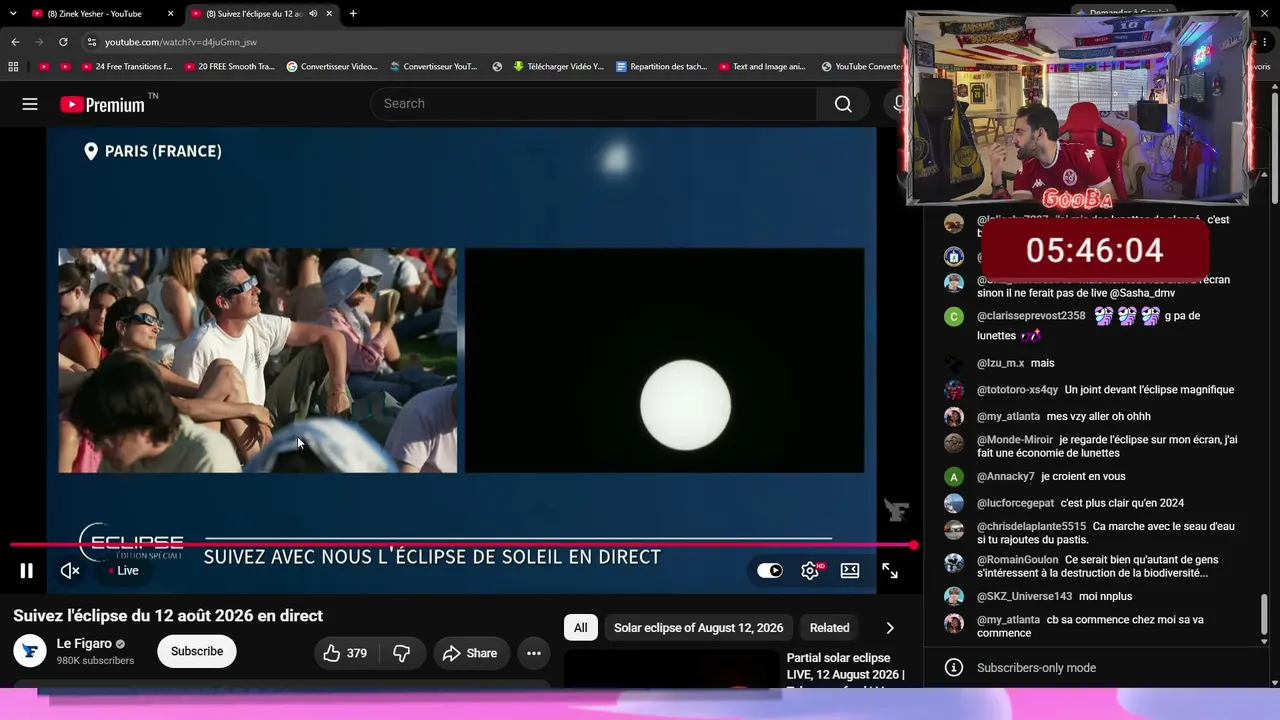Open the tab search dropdown arrow
The height and width of the screenshot is (720, 1280).
(x=12, y=14)
